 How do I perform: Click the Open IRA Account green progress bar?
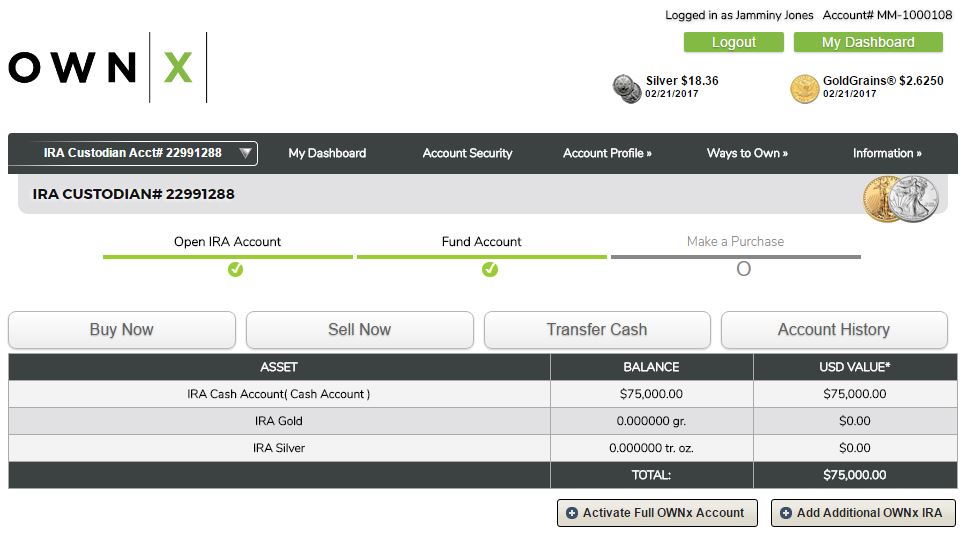(228, 257)
